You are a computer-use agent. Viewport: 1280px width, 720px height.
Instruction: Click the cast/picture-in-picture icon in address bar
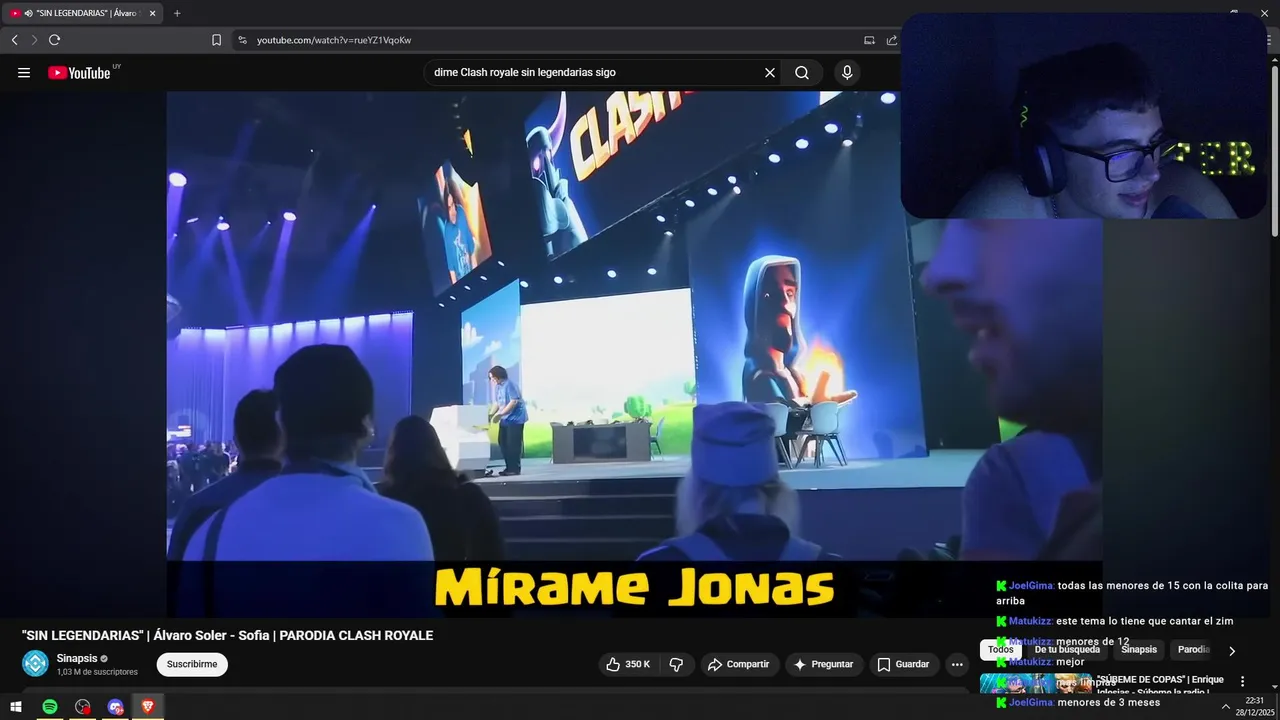pyautogui.click(x=869, y=40)
